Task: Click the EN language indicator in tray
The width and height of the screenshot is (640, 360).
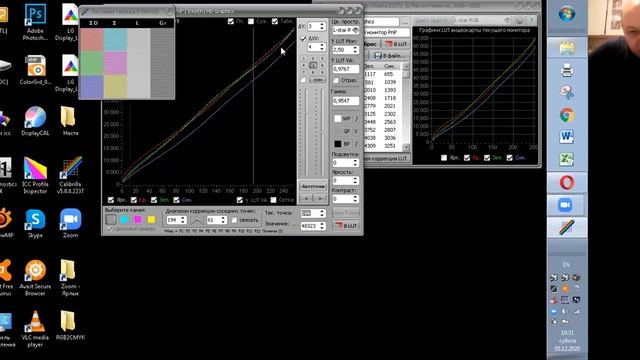Action: click(x=566, y=264)
